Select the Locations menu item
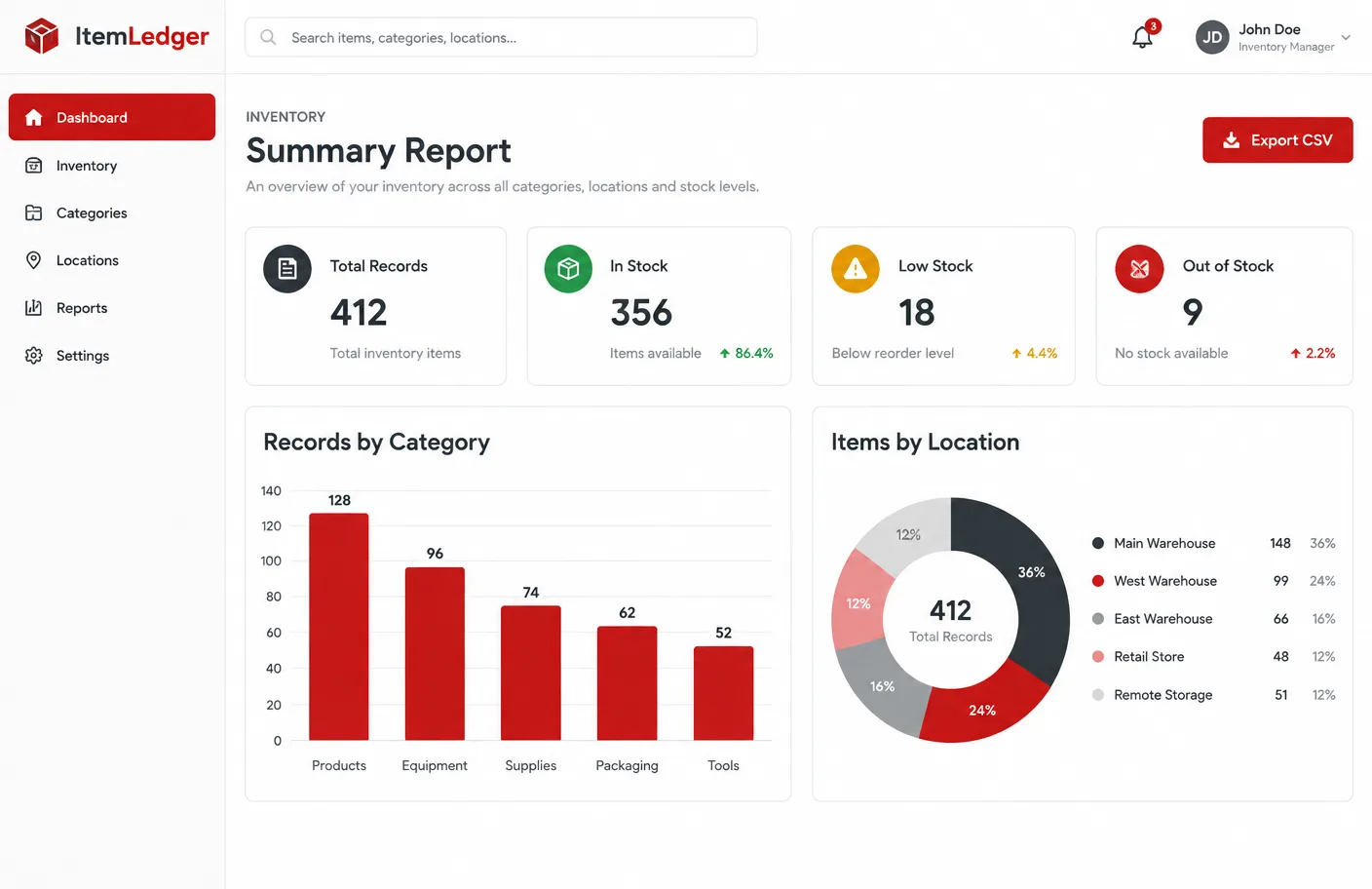Image resolution: width=1372 pixels, height=889 pixels. 112,260
